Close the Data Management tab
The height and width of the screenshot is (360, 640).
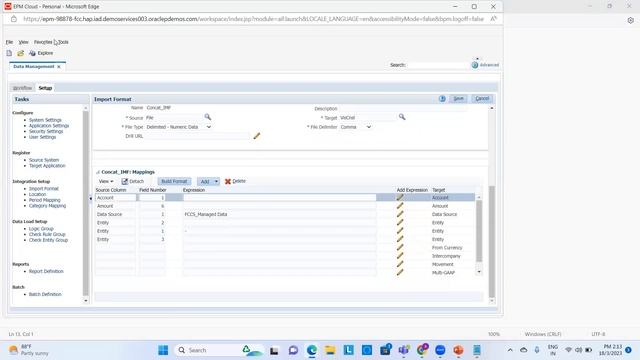[59, 67]
